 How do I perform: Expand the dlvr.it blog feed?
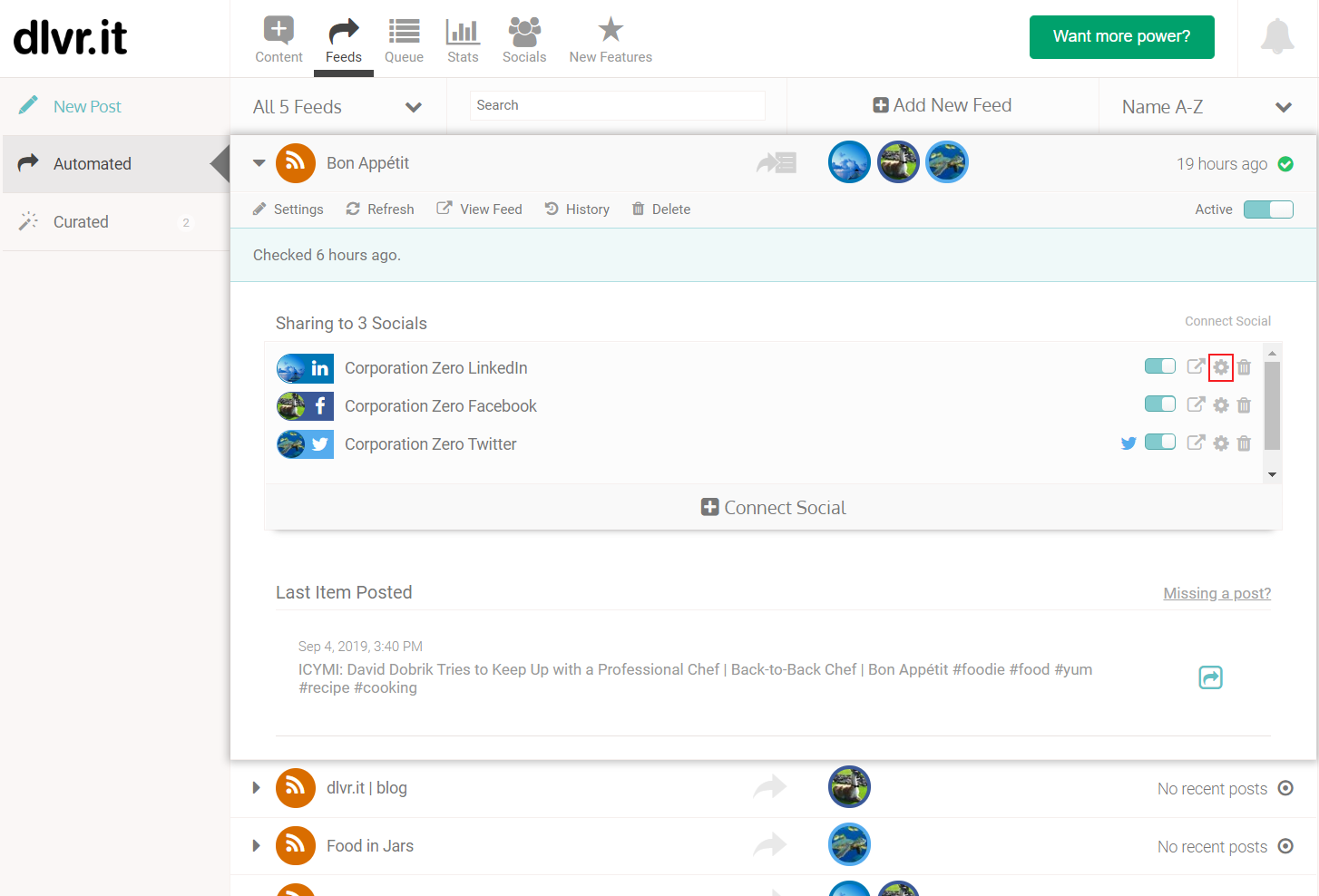click(x=257, y=788)
